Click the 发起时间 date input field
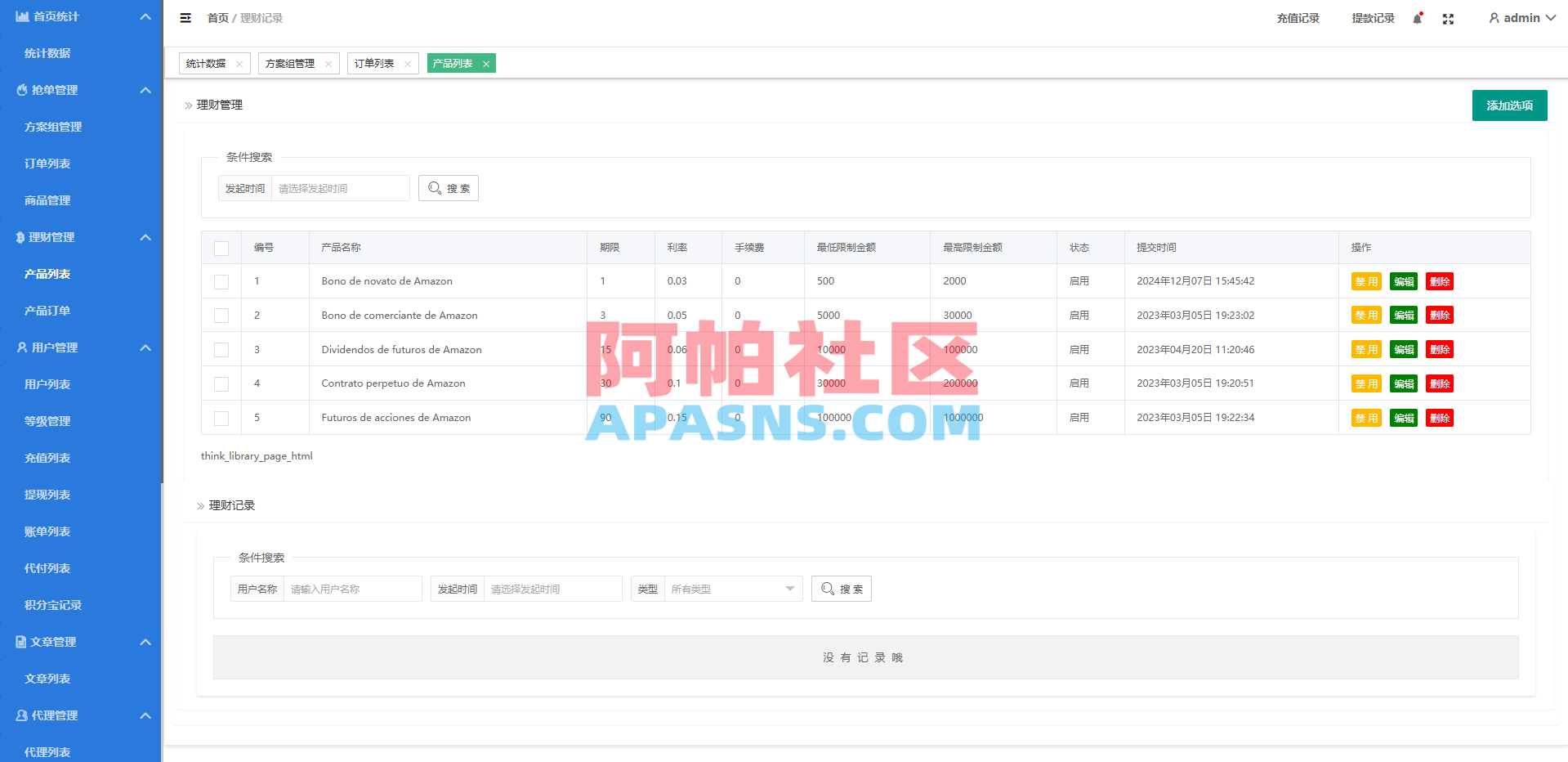Viewport: 1568px width, 762px height. [x=340, y=187]
